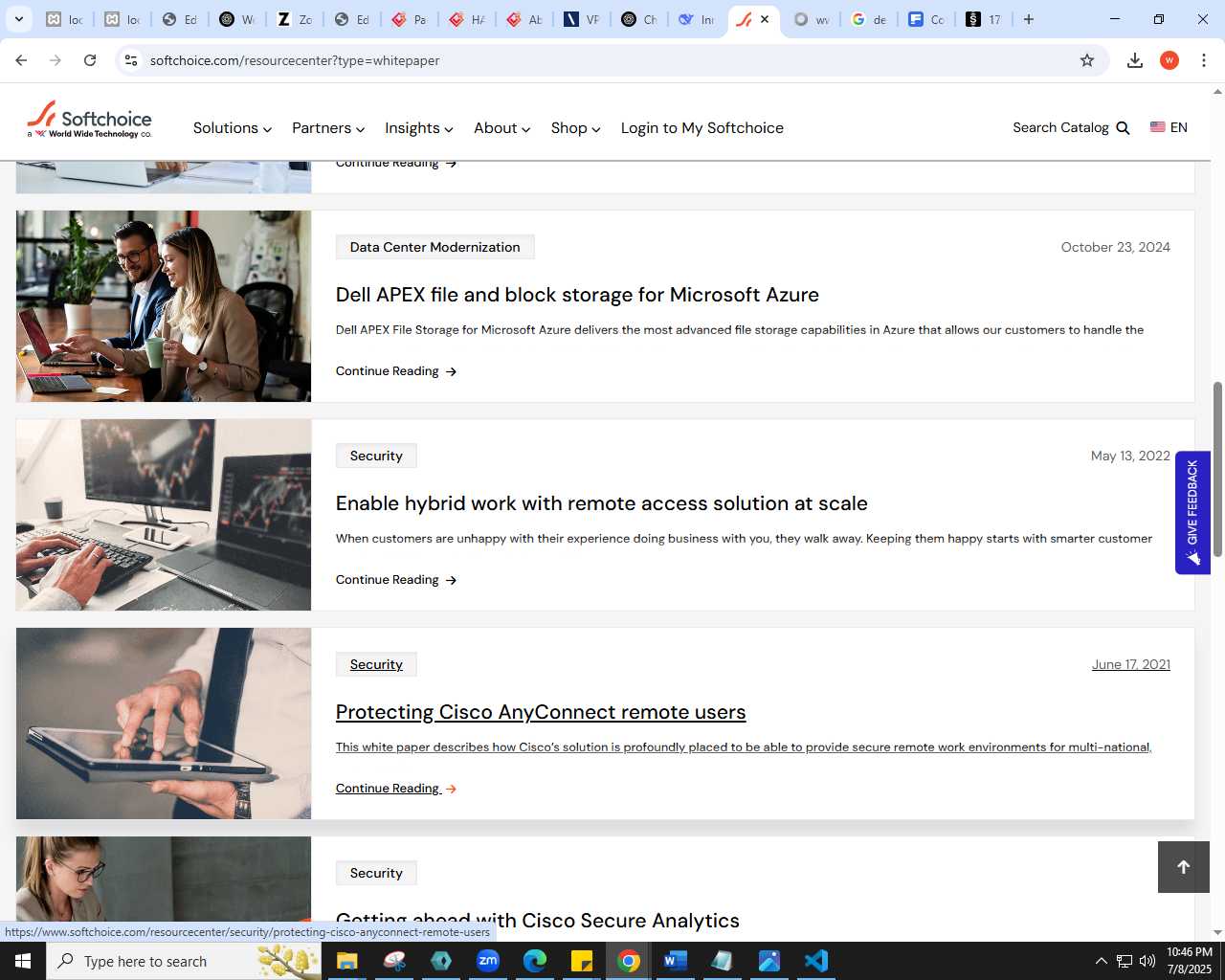Switch to the 'Ch' tab
Screen dimensions: 1225x980
639,19
